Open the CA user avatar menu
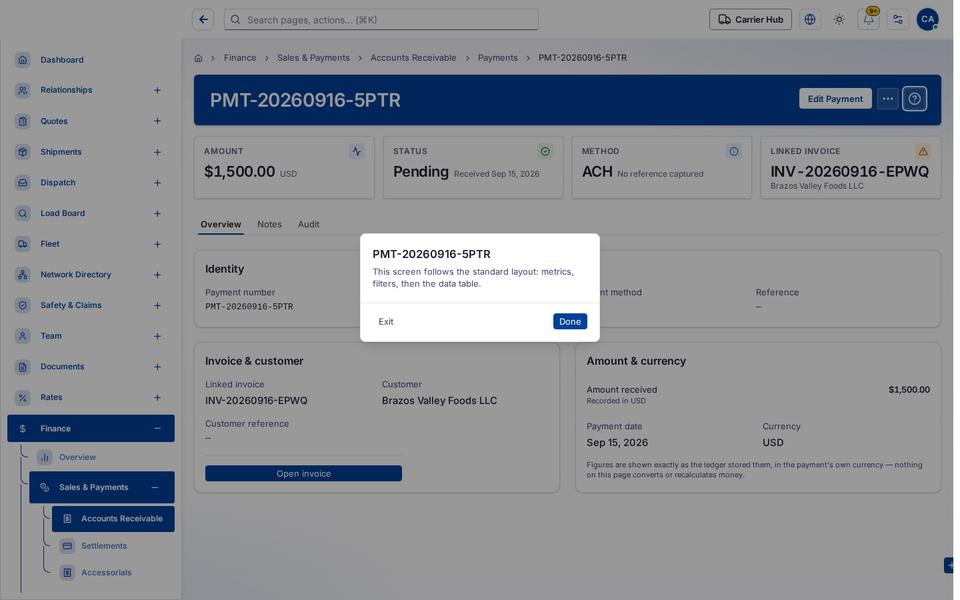Viewport: 960px width, 600px height. point(928,20)
